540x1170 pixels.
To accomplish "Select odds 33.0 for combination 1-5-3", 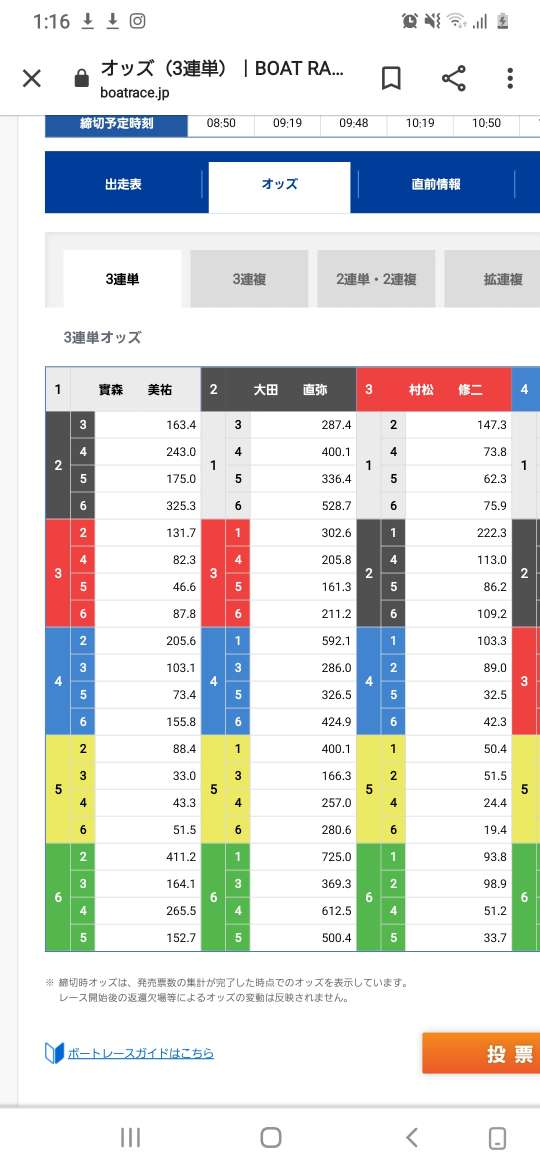I will click(148, 775).
